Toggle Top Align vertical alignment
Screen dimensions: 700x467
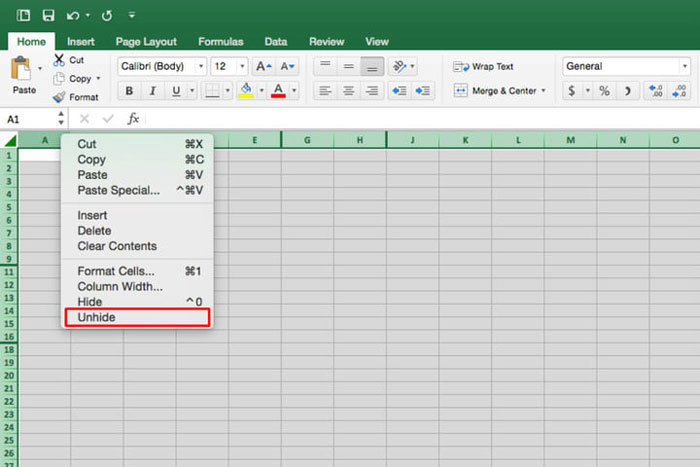tap(325, 67)
